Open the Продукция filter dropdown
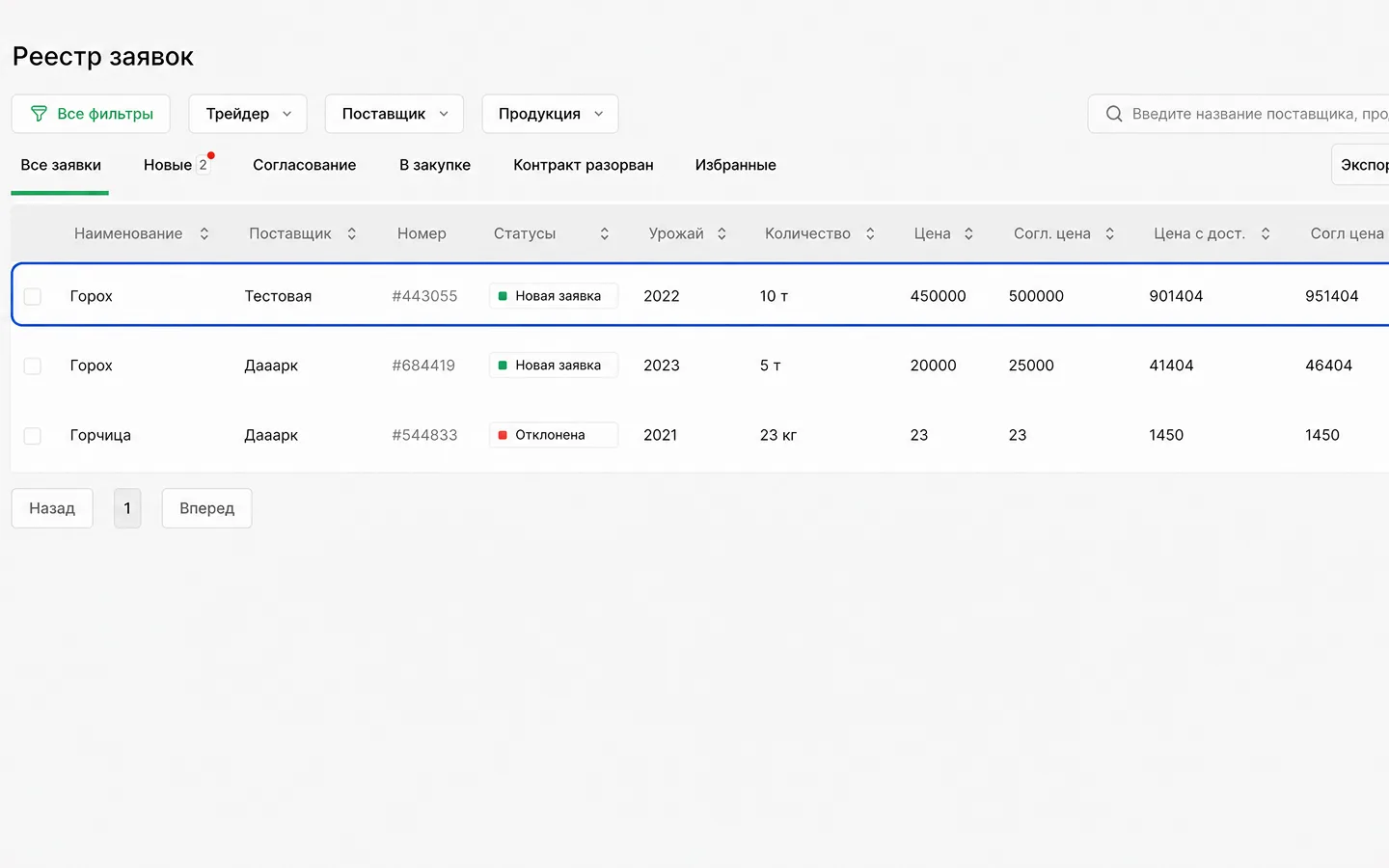The image size is (1389, 868). pyautogui.click(x=550, y=114)
